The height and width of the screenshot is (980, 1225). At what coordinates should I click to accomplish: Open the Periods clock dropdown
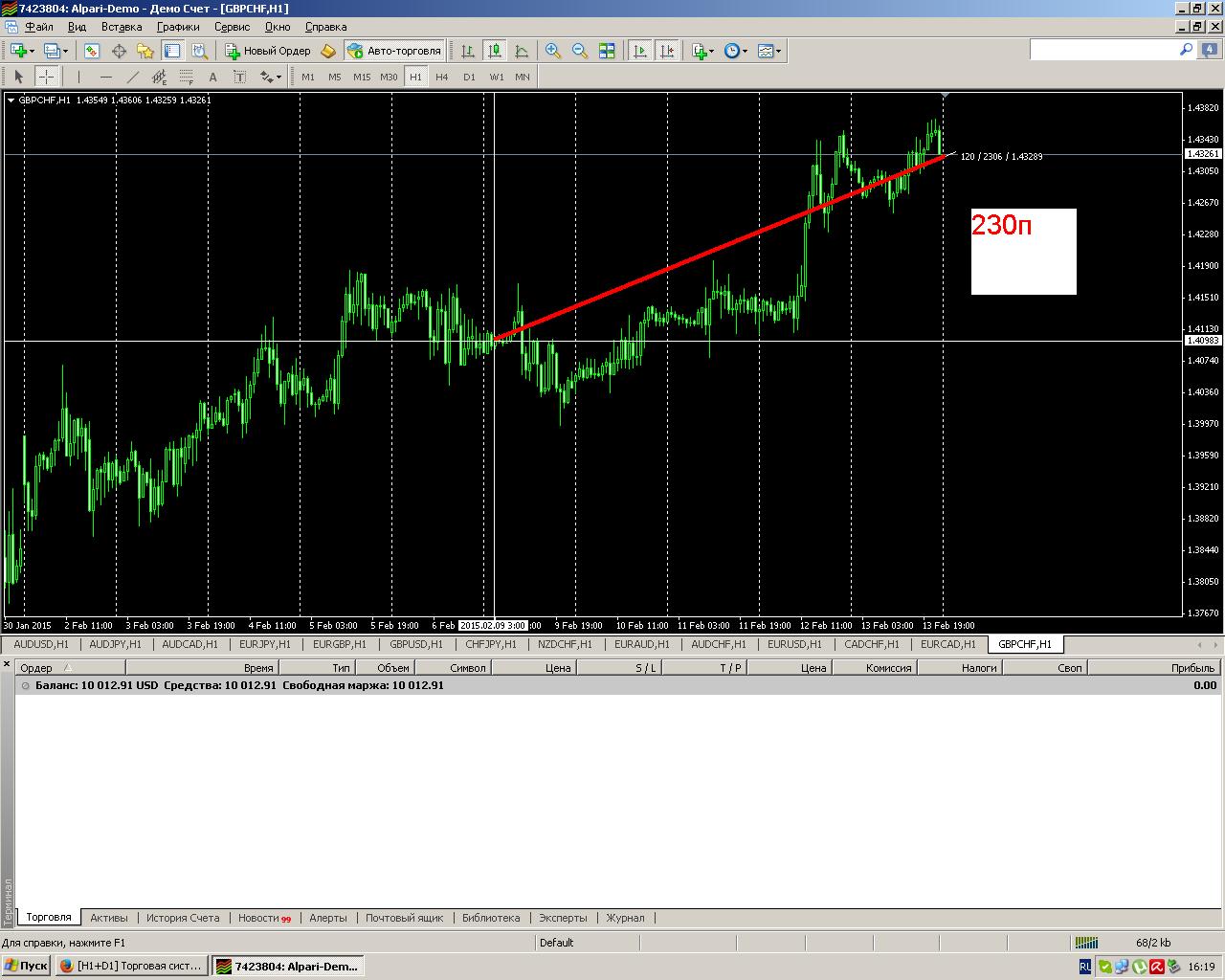735,51
